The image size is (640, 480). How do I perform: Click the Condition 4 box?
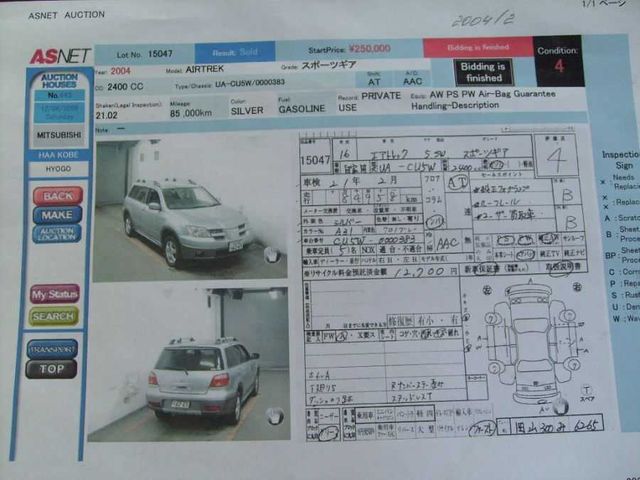coord(559,60)
